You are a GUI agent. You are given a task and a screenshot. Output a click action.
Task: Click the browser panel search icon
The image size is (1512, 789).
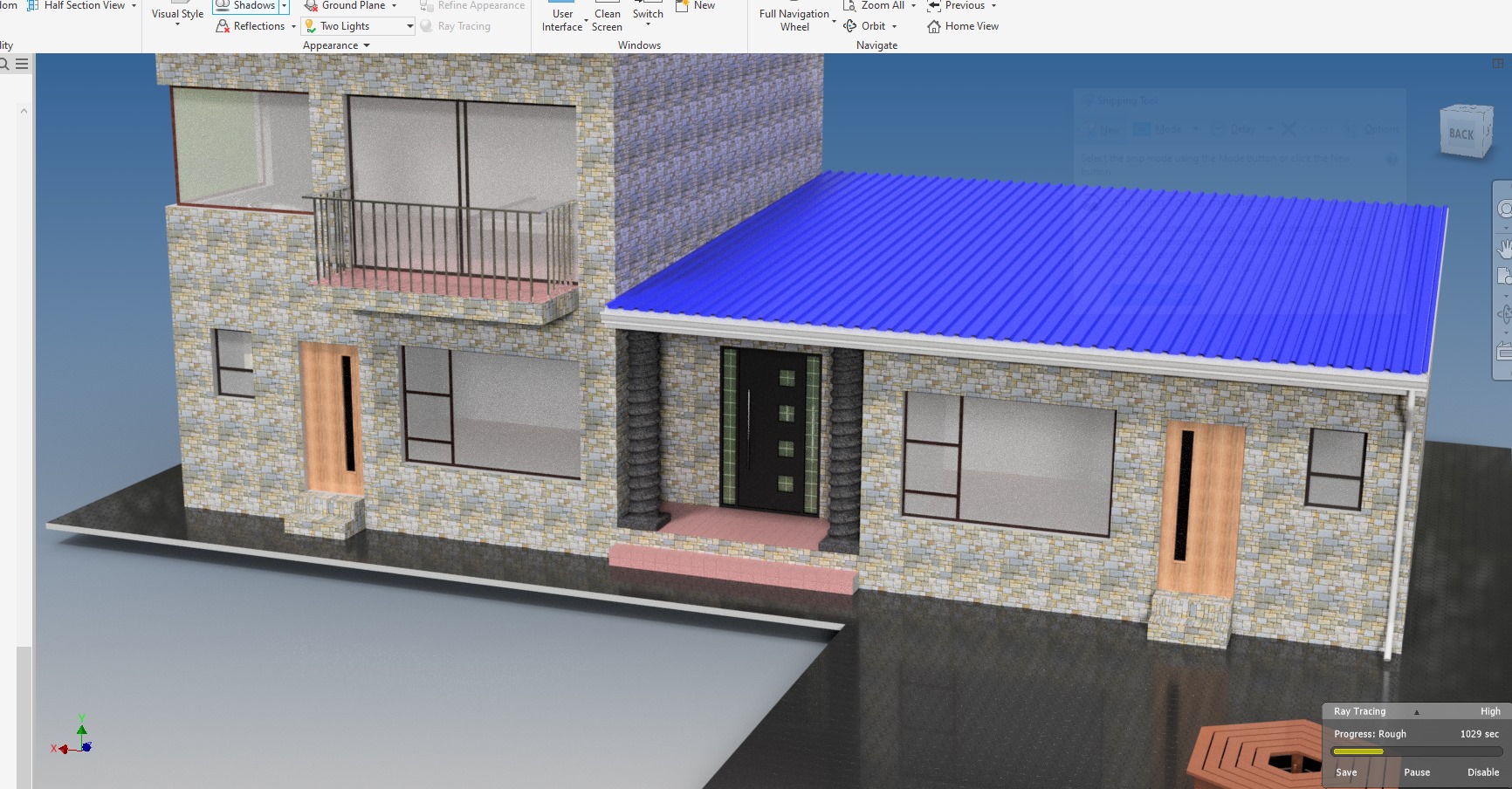(4, 64)
